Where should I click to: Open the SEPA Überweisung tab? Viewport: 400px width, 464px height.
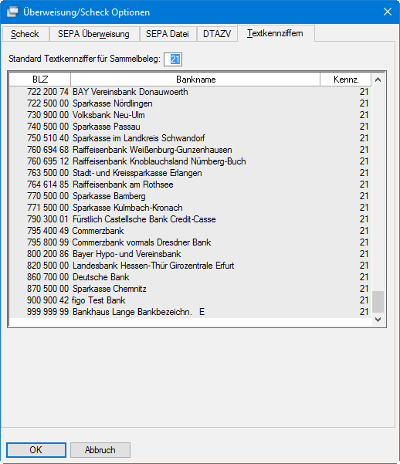[x=94, y=34]
